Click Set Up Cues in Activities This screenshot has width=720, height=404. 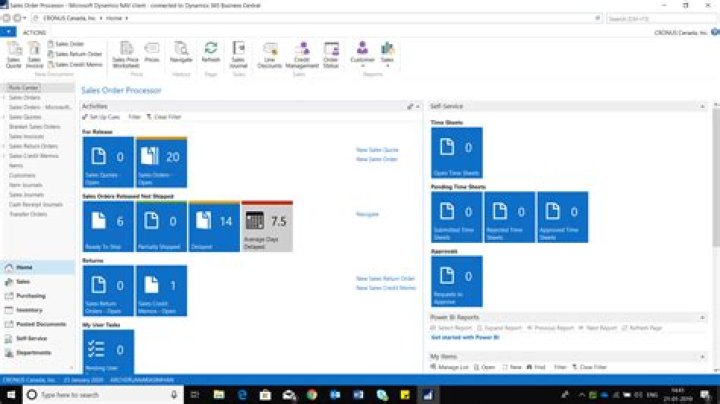101,117
